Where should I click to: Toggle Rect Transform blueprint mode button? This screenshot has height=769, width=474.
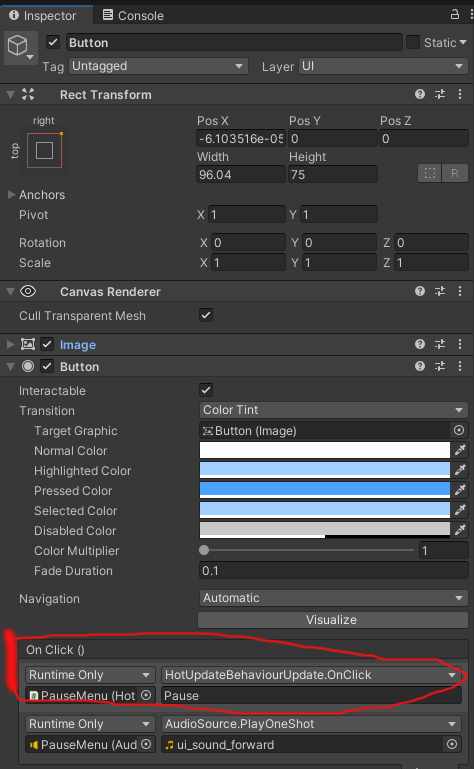tap(430, 173)
